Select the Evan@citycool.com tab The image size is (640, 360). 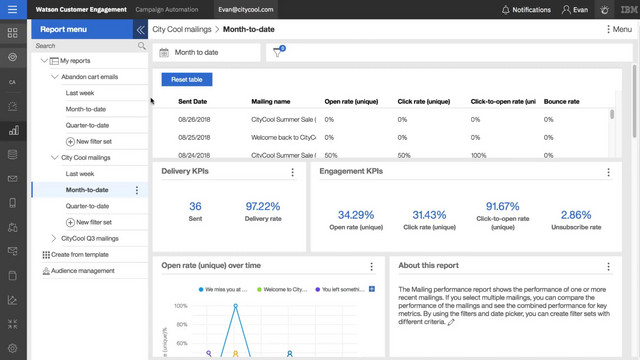(246, 9)
